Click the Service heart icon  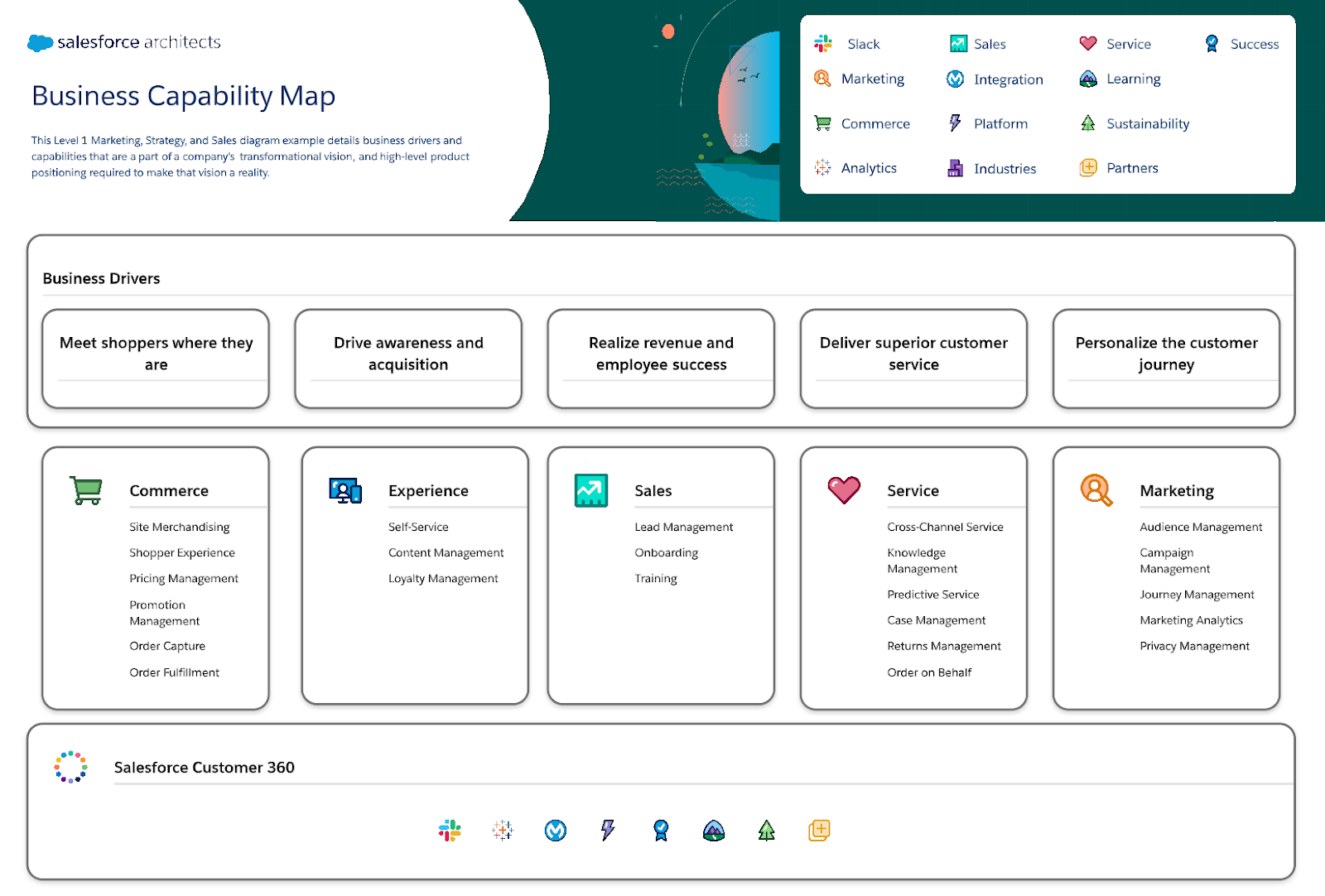(1088, 42)
